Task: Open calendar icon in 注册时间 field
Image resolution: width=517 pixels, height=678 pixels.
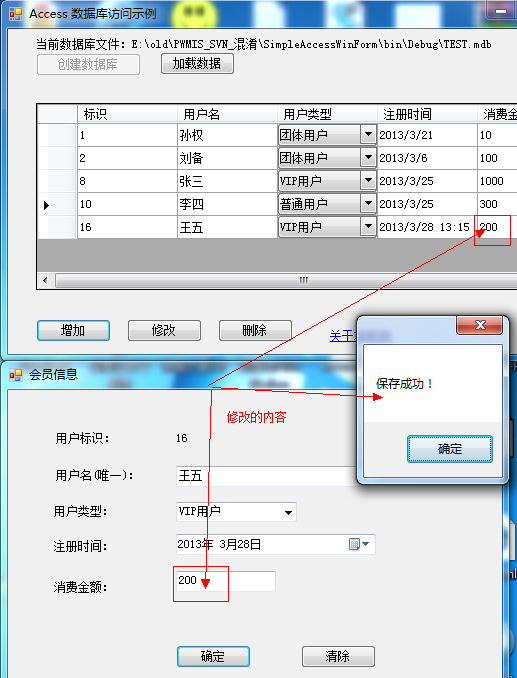Action: point(354,544)
